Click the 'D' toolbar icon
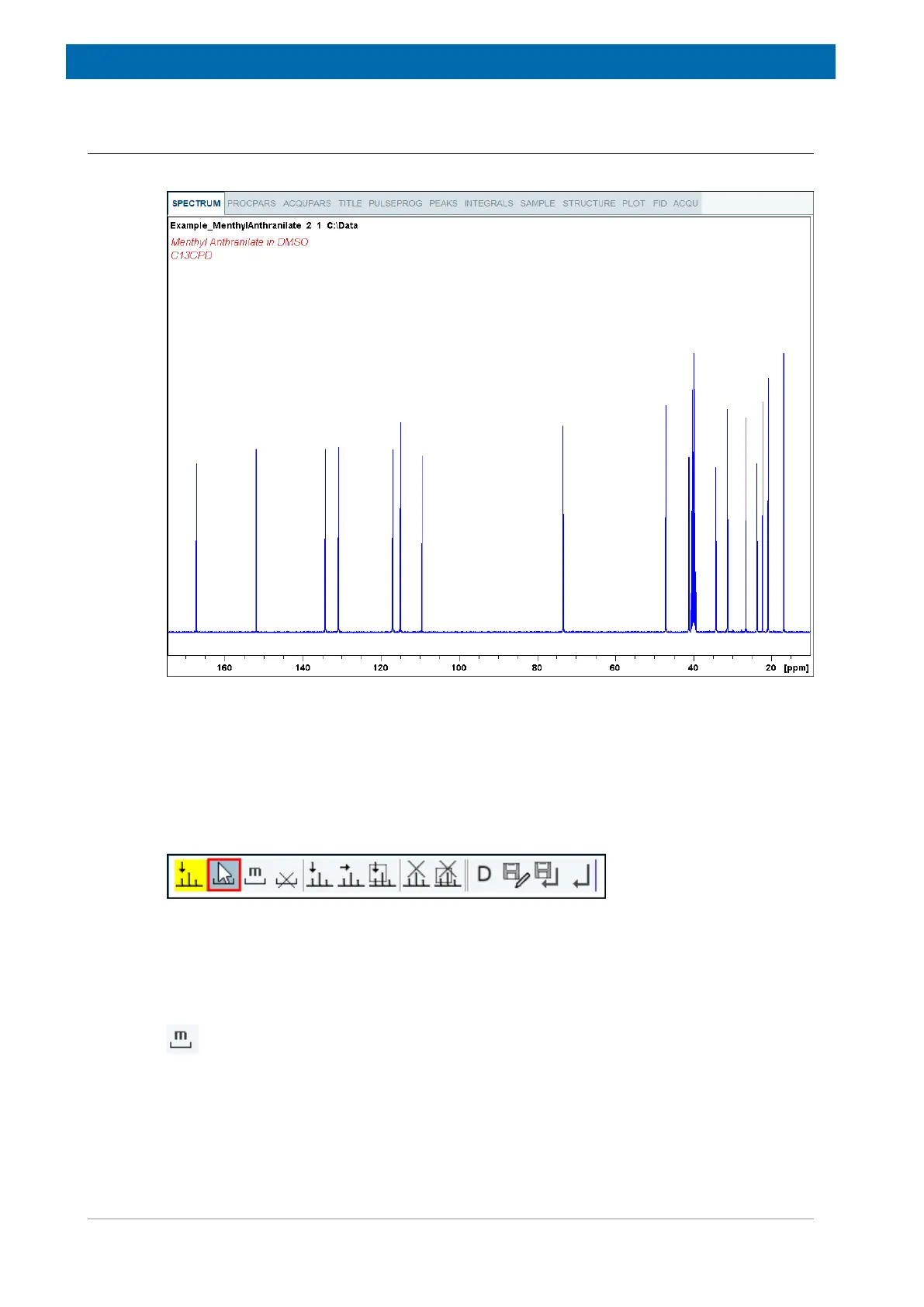This screenshot has width=924, height=1307. pos(484,875)
